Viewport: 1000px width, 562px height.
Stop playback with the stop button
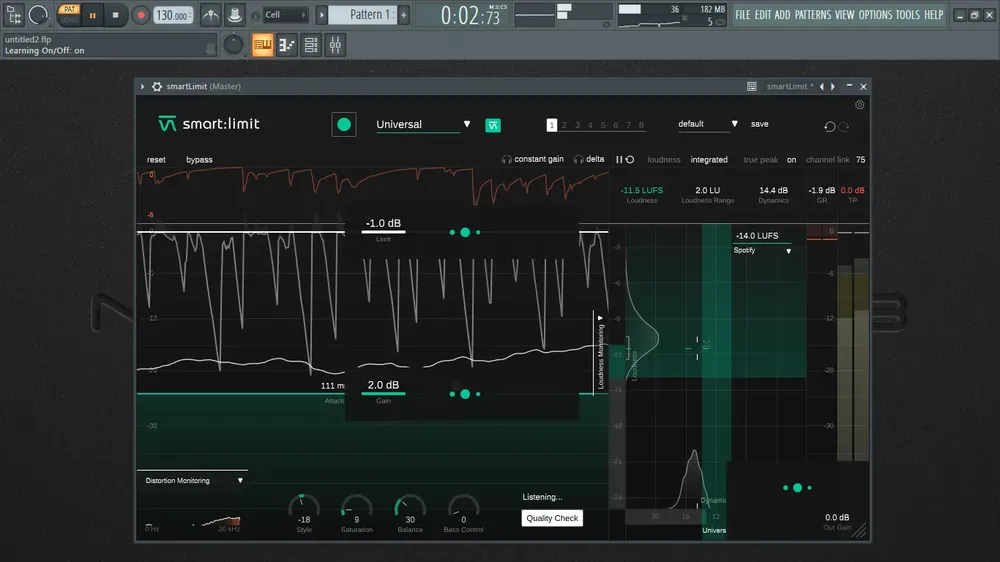[x=115, y=15]
